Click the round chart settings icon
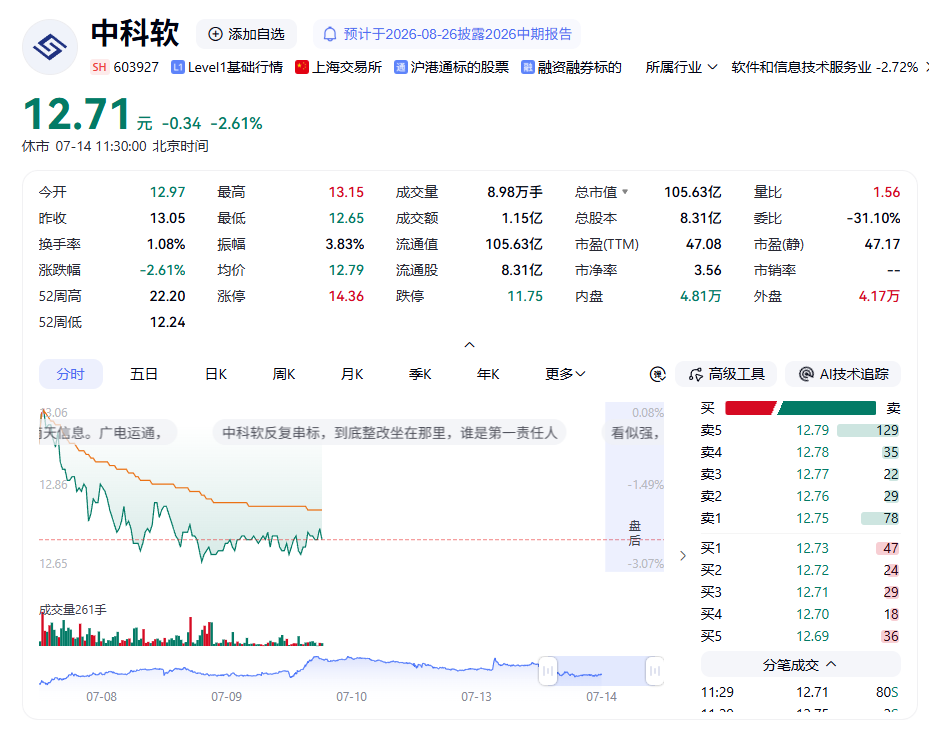The height and width of the screenshot is (732, 929). point(658,374)
